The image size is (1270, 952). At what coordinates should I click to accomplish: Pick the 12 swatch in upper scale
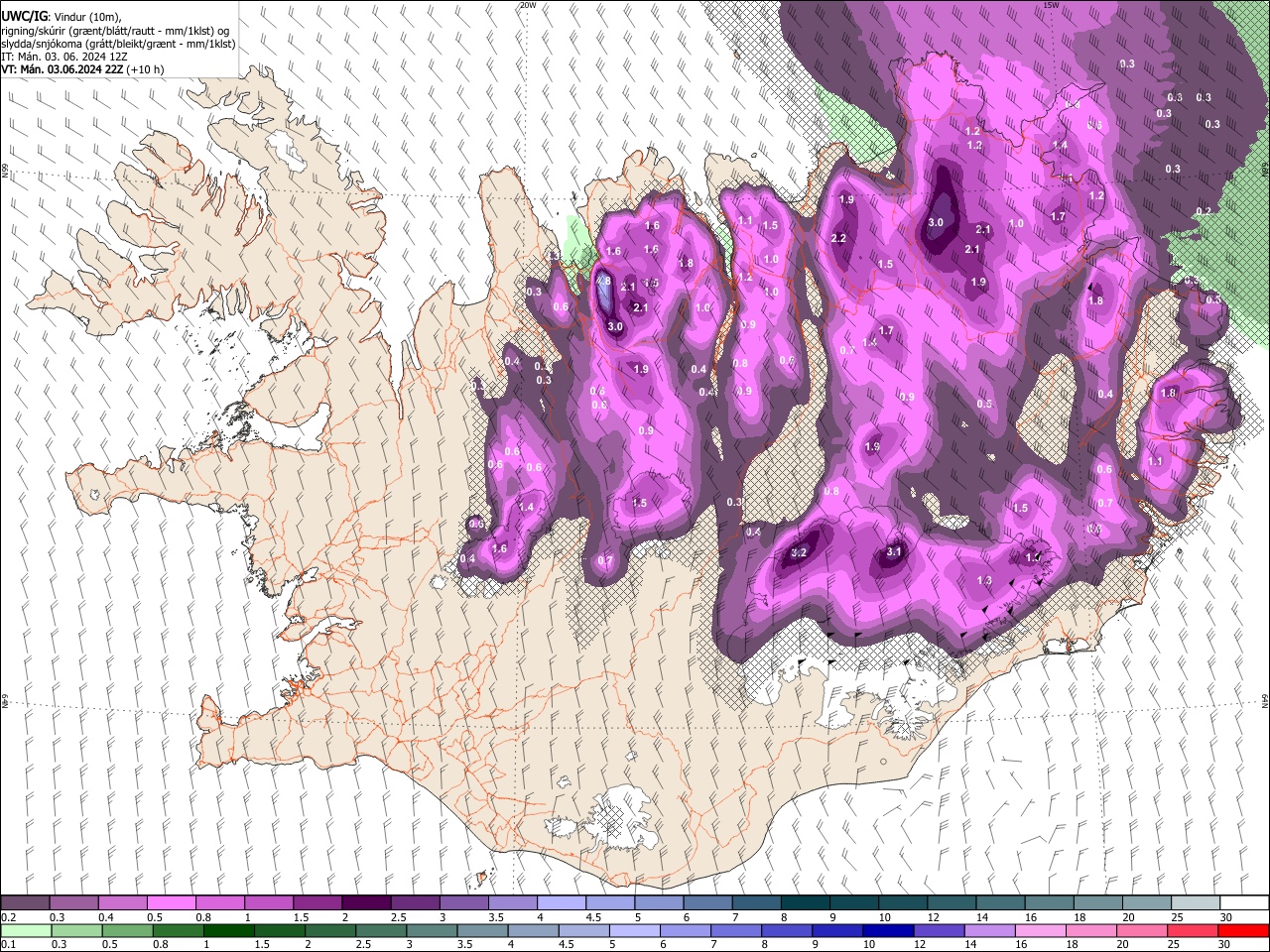point(952,903)
